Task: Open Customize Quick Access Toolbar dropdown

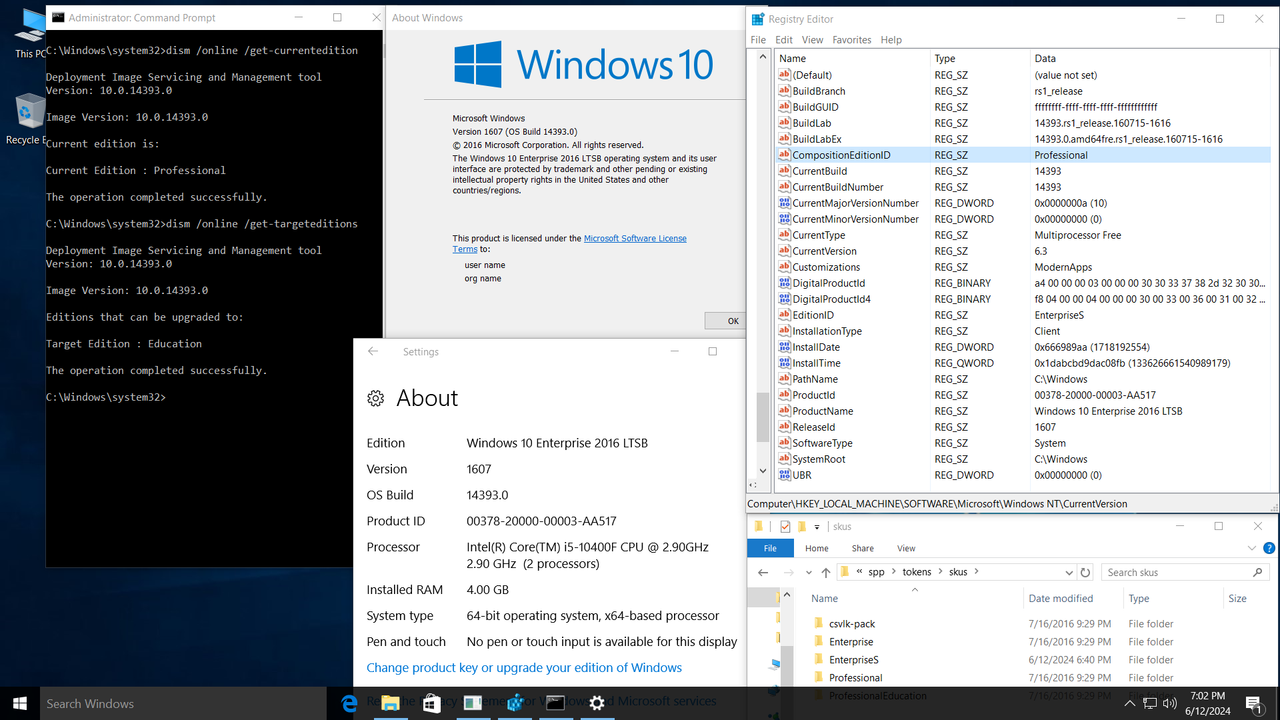Action: pos(818,526)
